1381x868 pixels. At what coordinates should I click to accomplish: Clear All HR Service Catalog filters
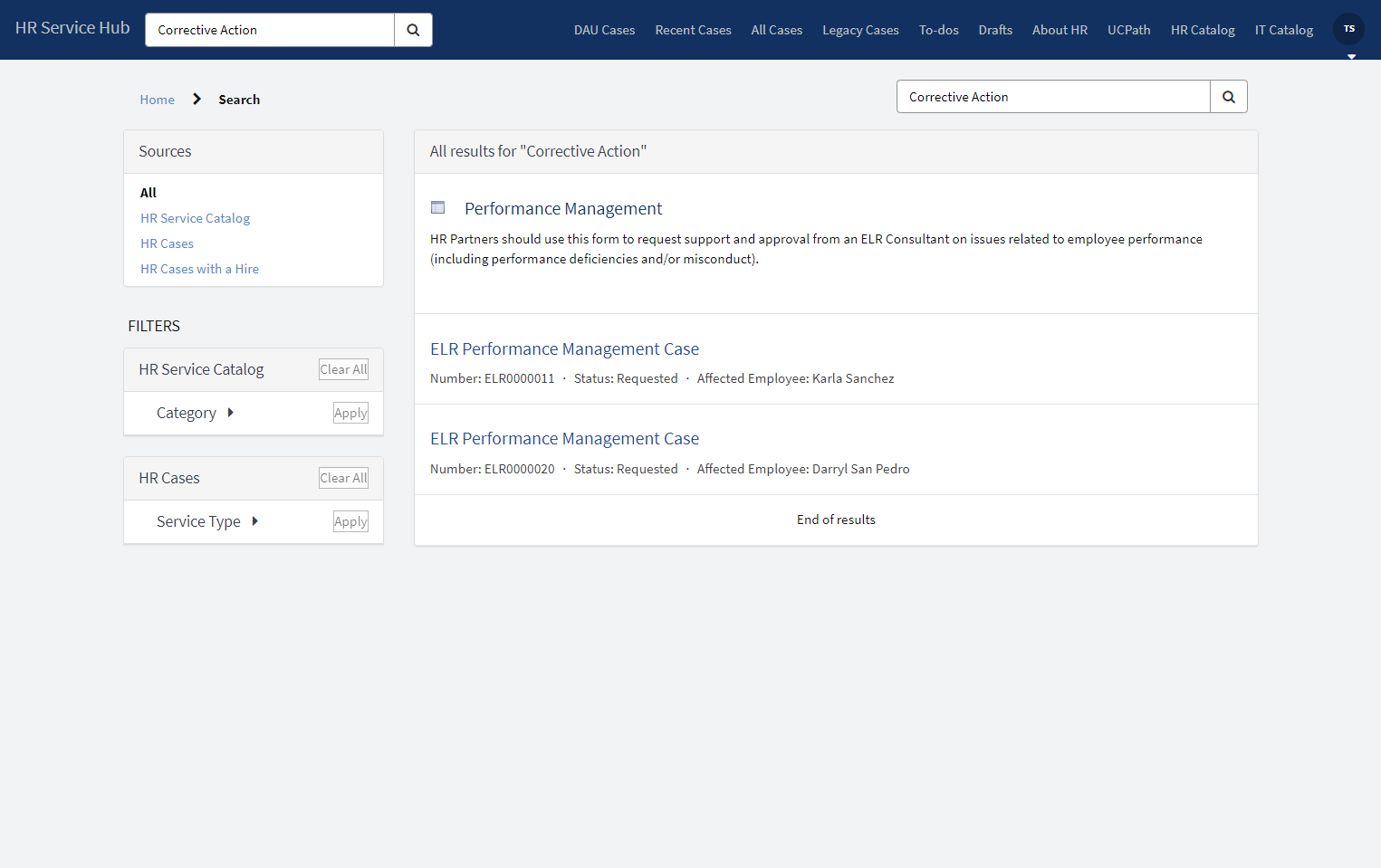point(343,369)
